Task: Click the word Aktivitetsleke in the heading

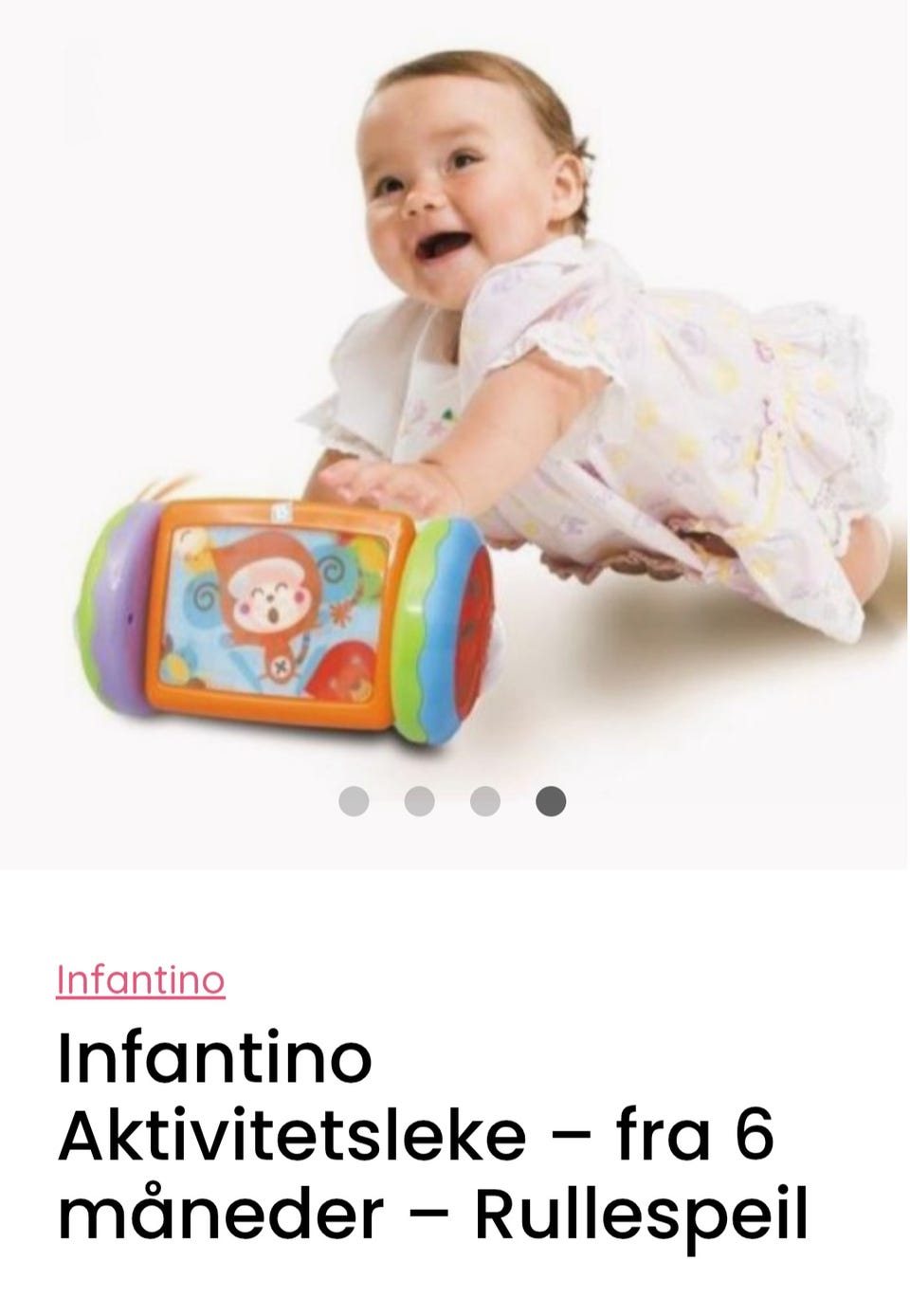Action: (x=292, y=1136)
